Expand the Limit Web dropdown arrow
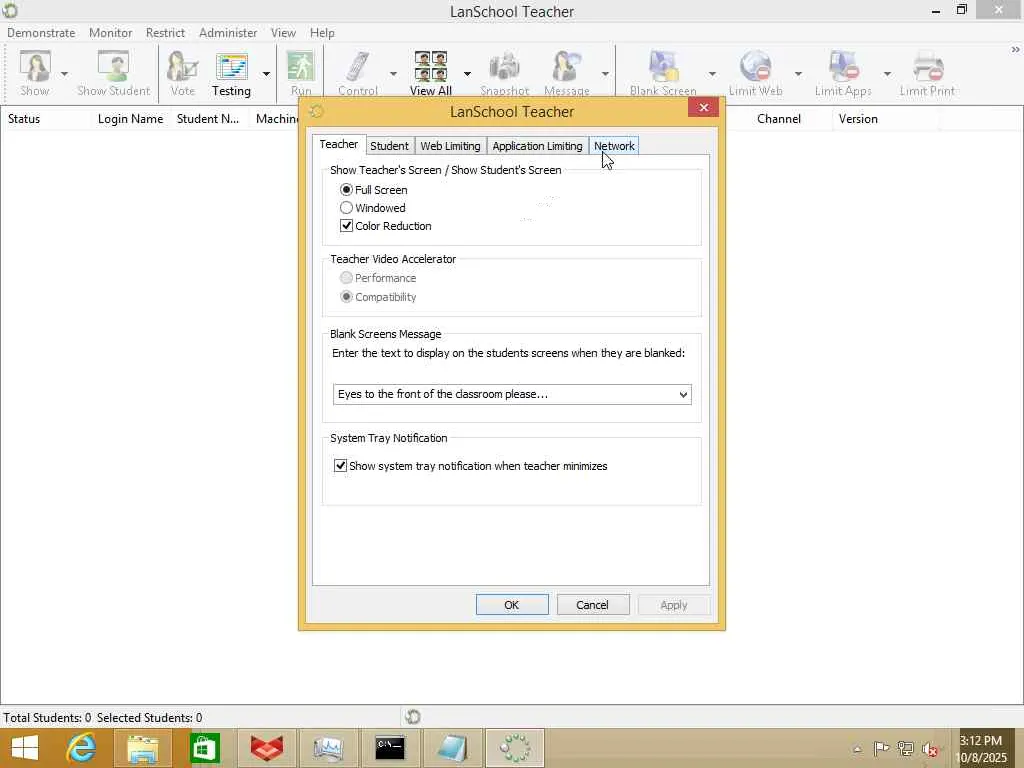 coord(798,74)
